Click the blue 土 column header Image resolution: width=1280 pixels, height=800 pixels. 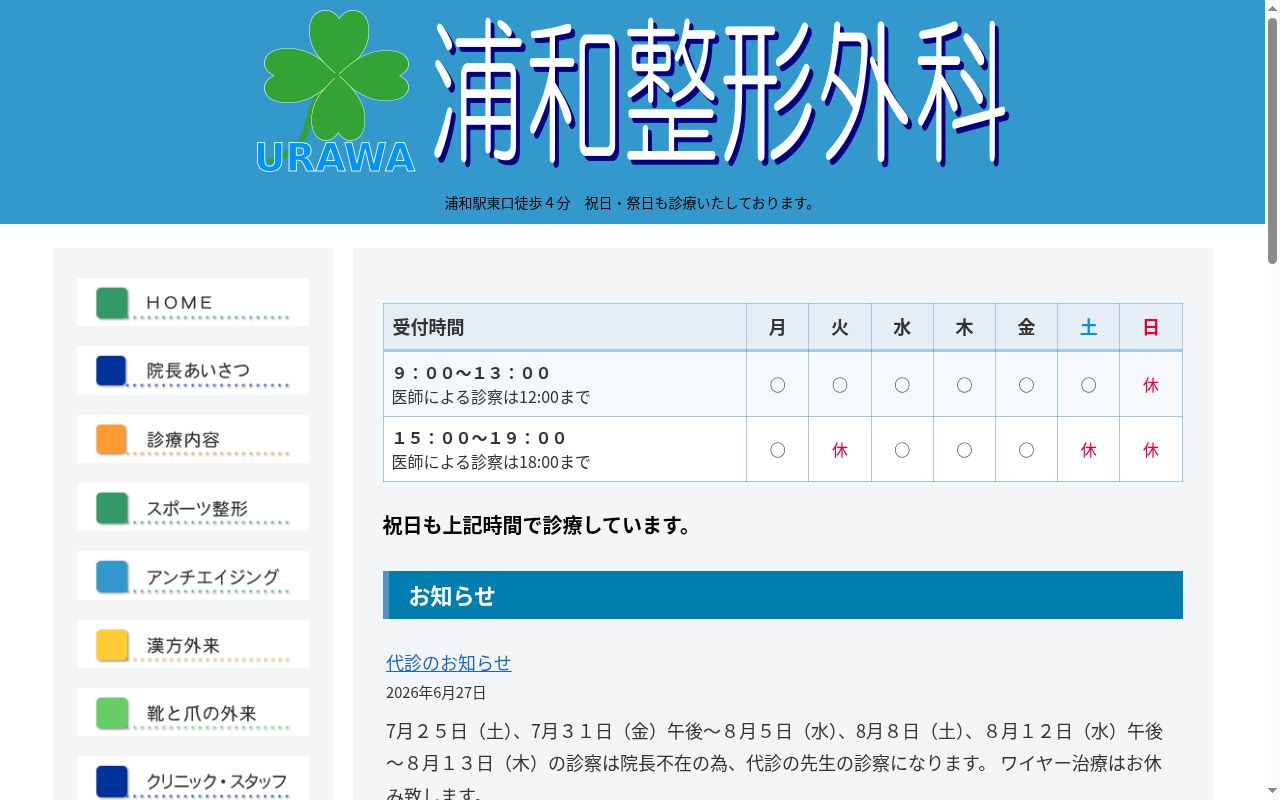tap(1088, 327)
